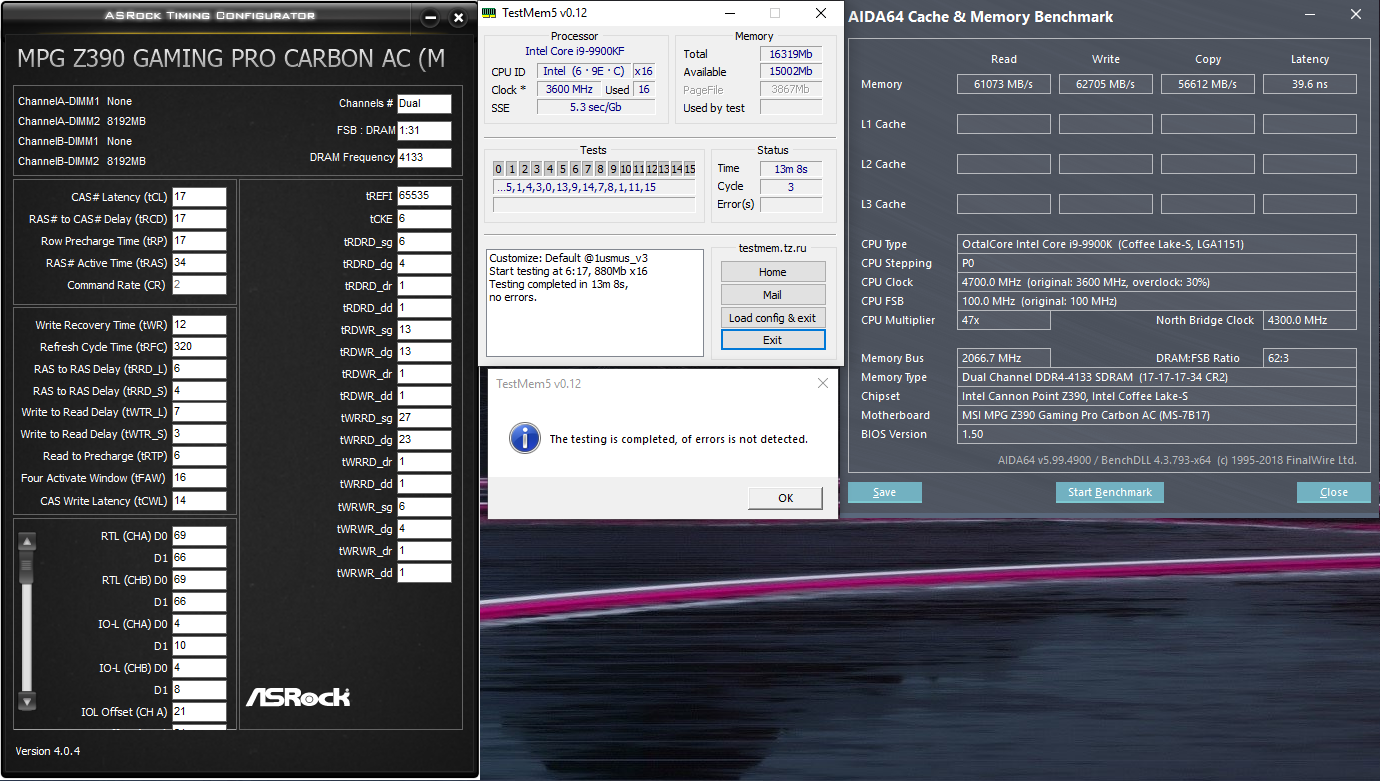Click the CPU Multiplier 47x field
Image resolution: width=1380 pixels, height=781 pixels.
pyautogui.click(x=1004, y=320)
